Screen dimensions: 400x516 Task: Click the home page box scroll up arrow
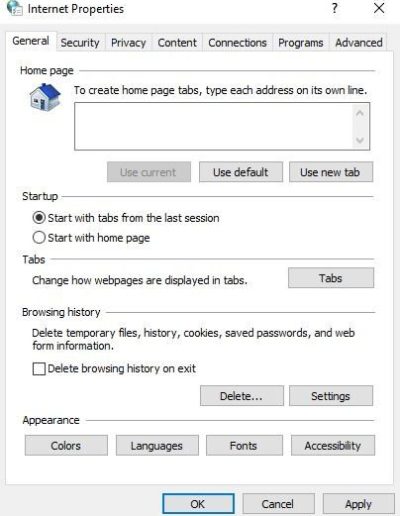(x=360, y=113)
